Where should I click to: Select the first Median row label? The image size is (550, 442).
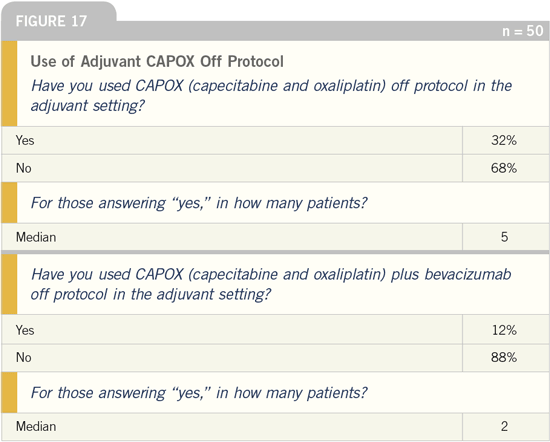tap(36, 237)
